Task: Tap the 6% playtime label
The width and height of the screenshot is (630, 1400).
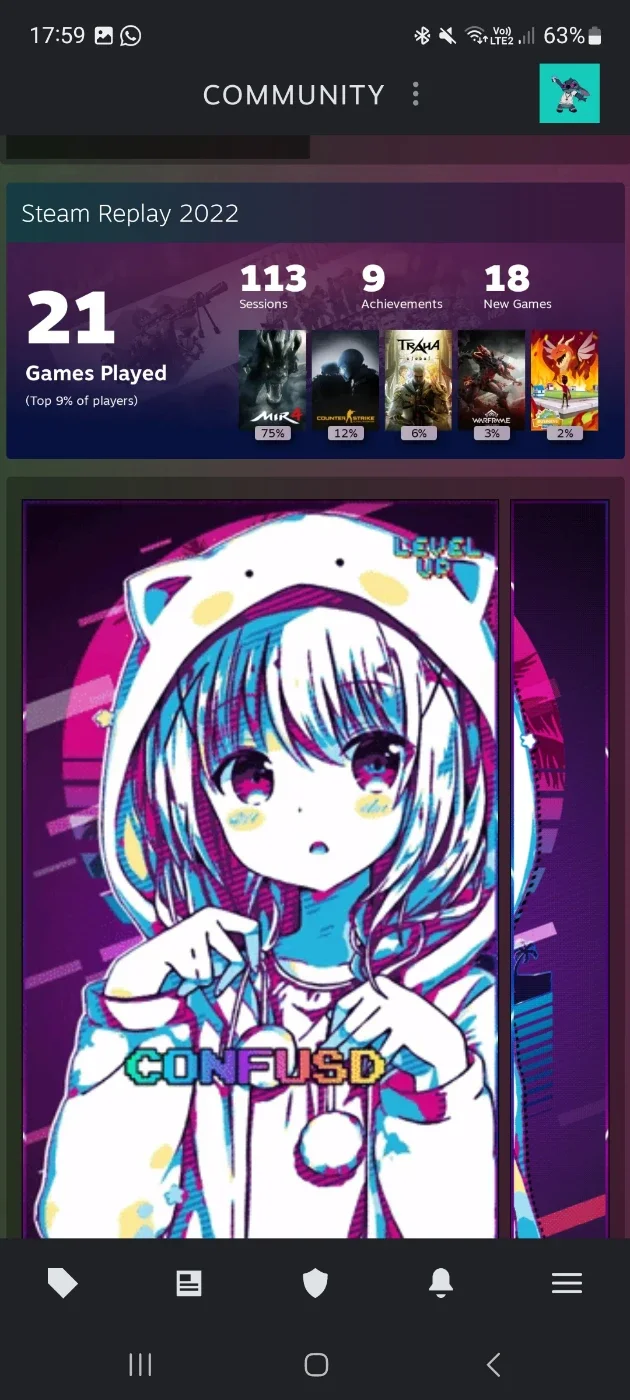Action: click(418, 433)
